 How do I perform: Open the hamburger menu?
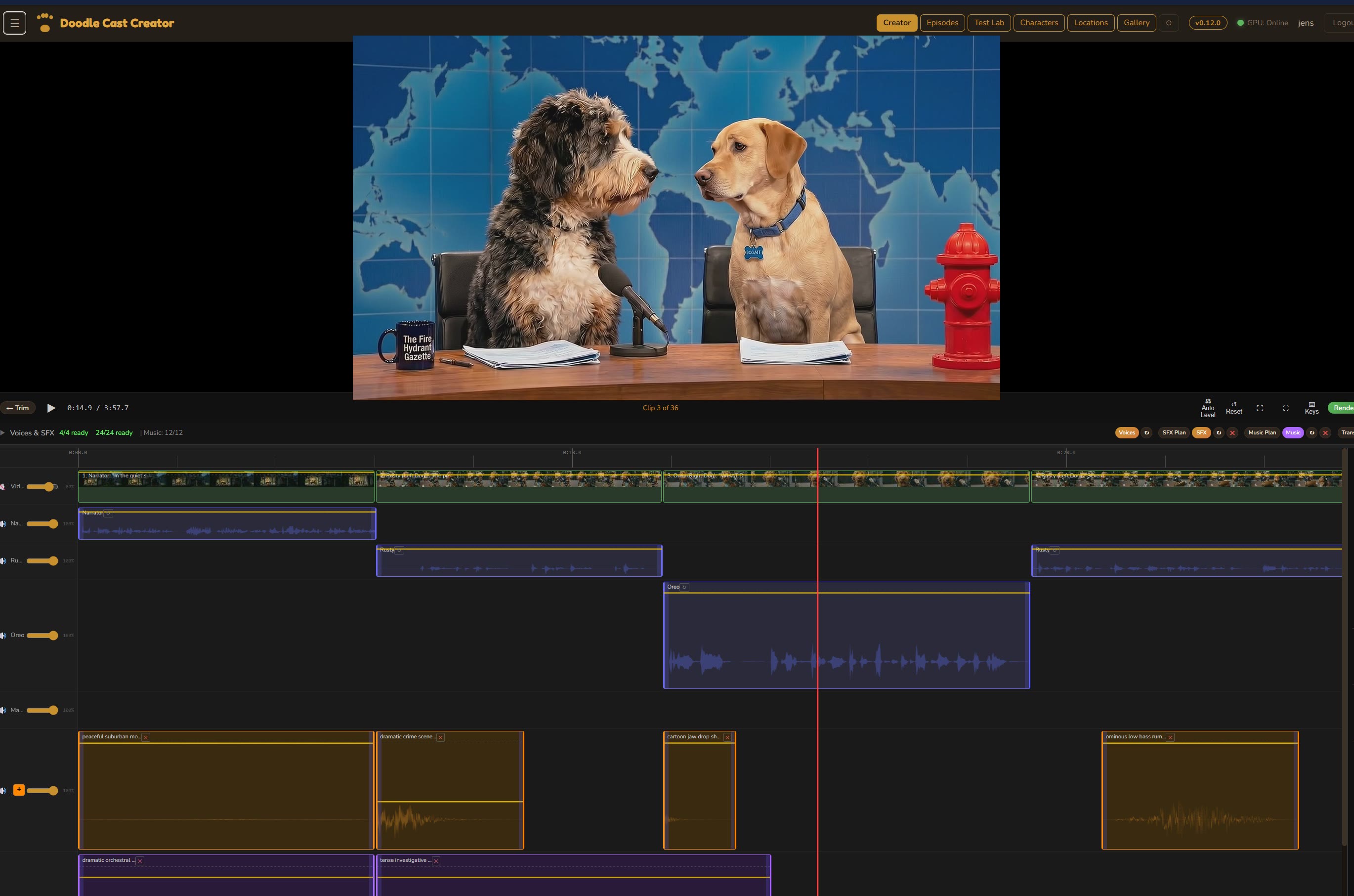pos(14,22)
